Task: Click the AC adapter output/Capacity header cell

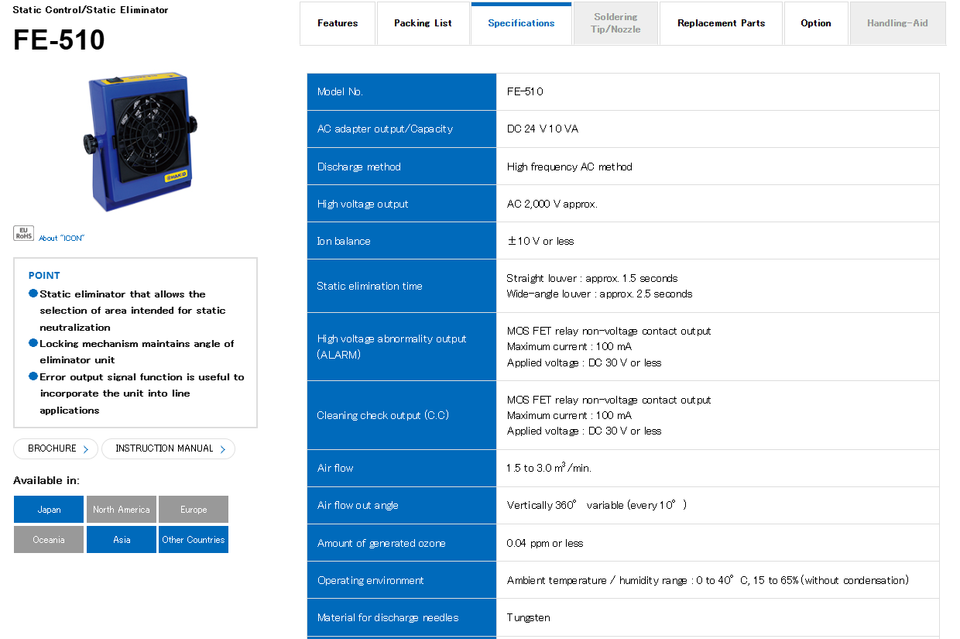Action: (x=402, y=129)
